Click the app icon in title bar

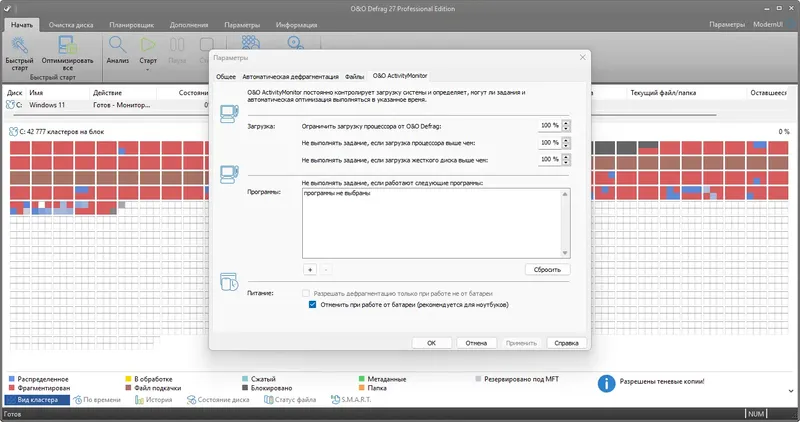pos(7,8)
